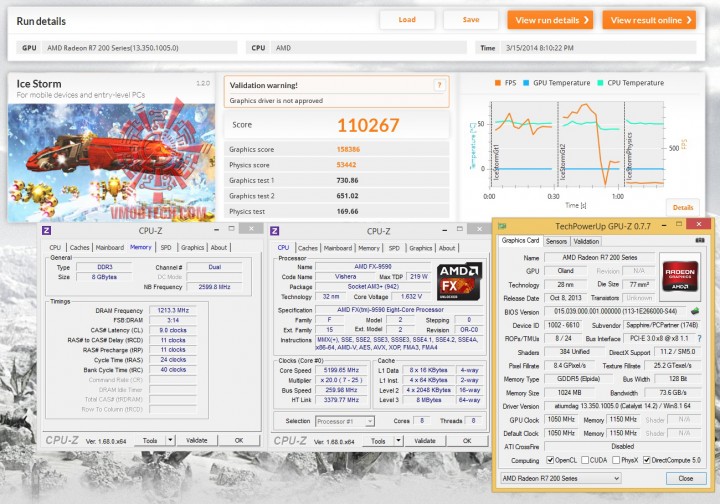Viewport: 720px width, 504px height.
Task: Click the Memory Type GDDR5 (Elpida) field
Action: (578, 379)
